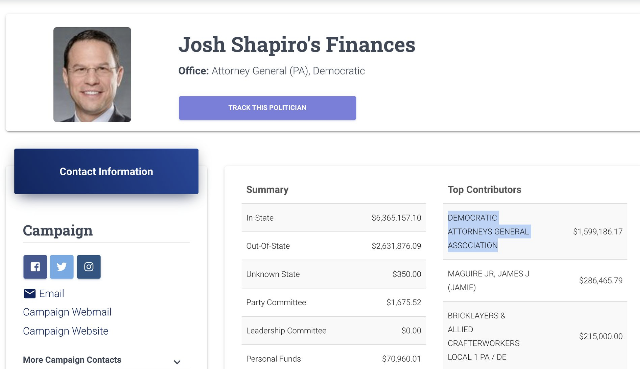Open the campaign Facebook page icon
The height and width of the screenshot is (369, 640).
[35, 267]
